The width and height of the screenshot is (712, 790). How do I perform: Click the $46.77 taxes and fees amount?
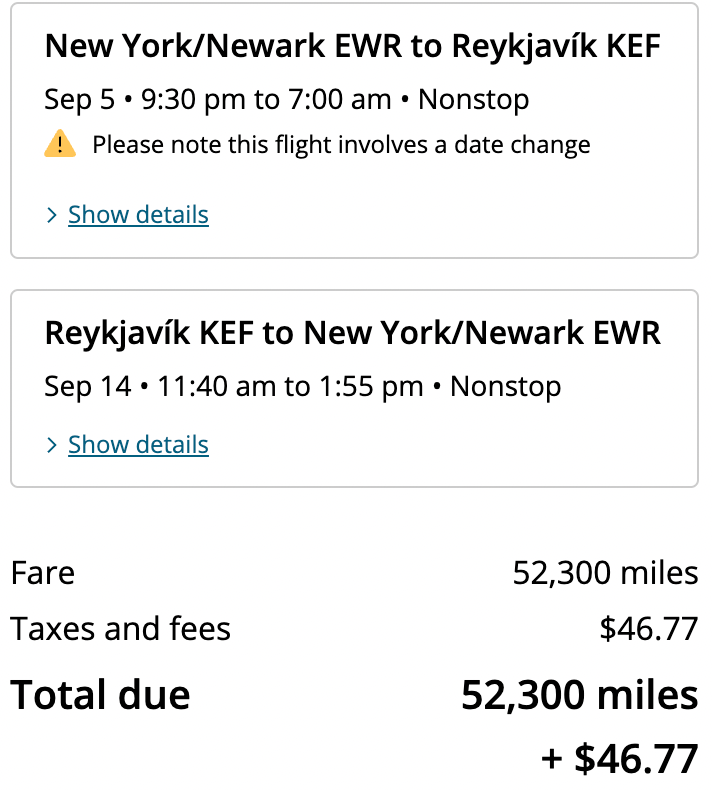point(648,629)
